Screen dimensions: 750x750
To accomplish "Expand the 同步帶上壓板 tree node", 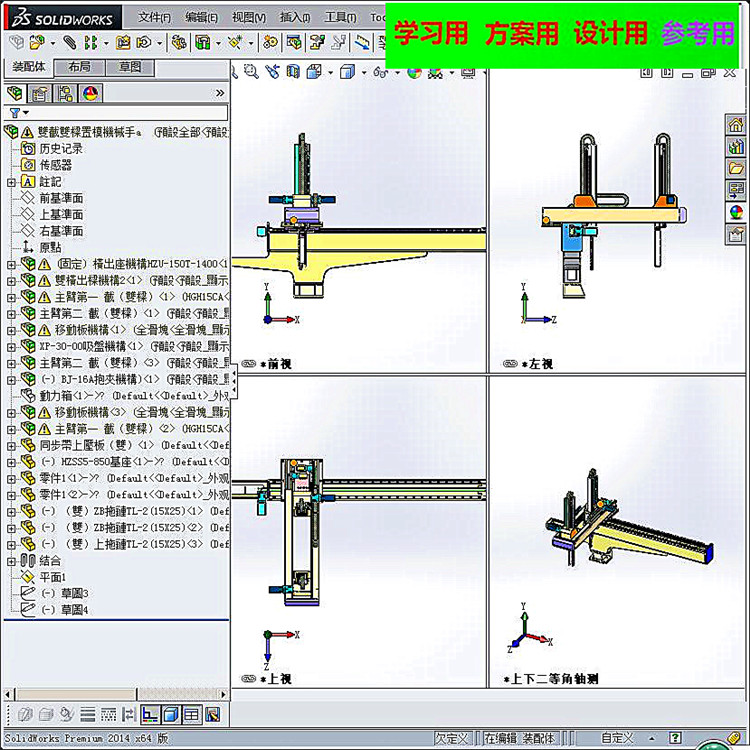I will 11,446.
